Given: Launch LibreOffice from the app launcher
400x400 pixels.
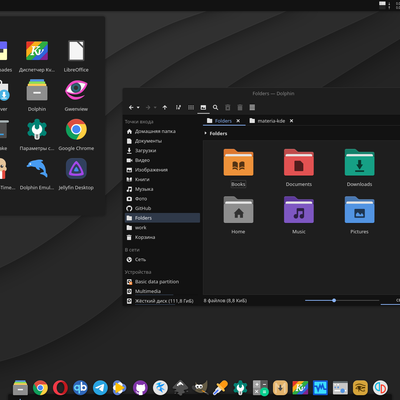Looking at the screenshot, I should [x=76, y=56].
